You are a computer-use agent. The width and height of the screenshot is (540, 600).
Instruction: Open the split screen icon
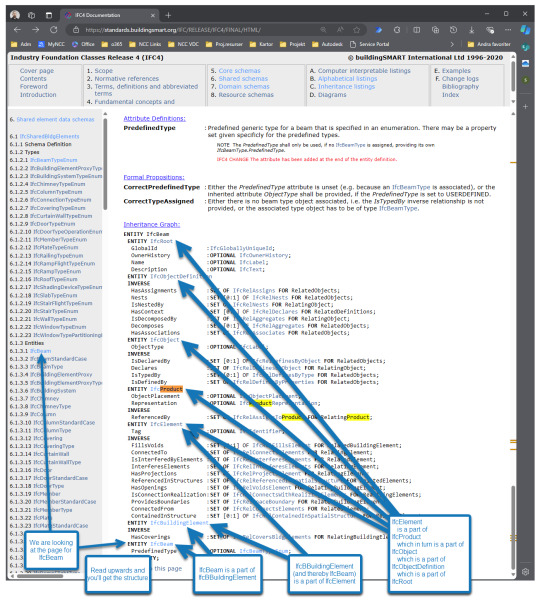coord(416,30)
